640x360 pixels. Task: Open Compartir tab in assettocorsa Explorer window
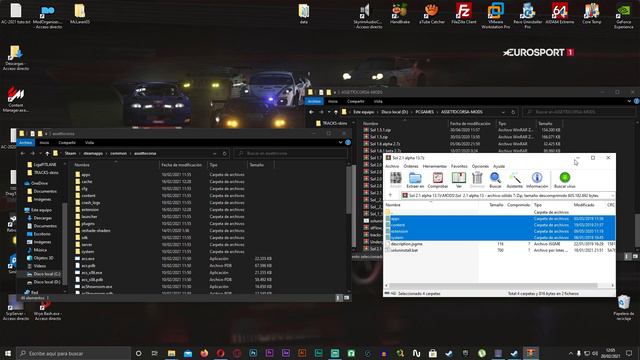tap(67, 143)
